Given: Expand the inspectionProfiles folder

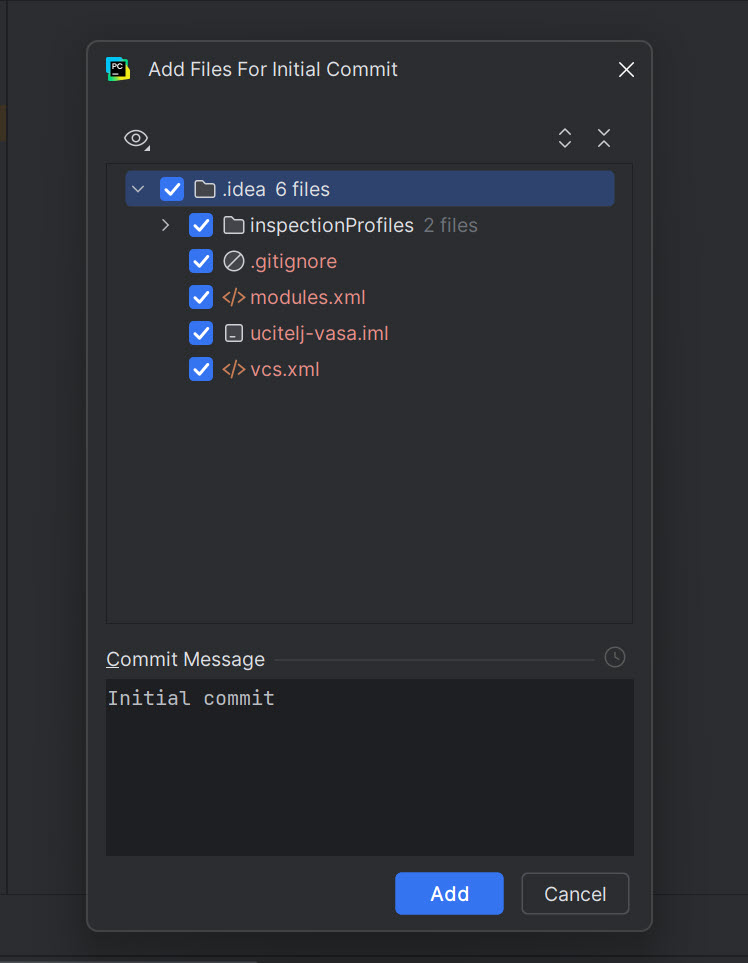Looking at the screenshot, I should (165, 225).
